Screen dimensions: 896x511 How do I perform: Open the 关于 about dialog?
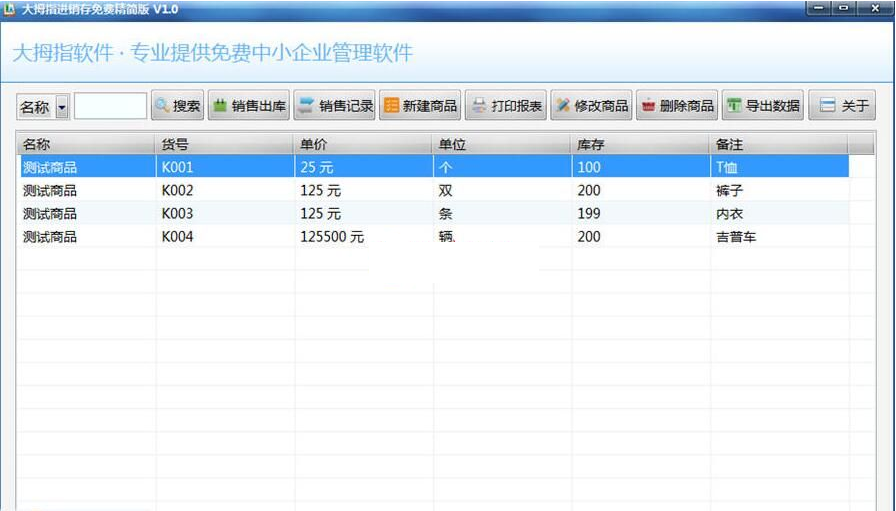[x=843, y=106]
